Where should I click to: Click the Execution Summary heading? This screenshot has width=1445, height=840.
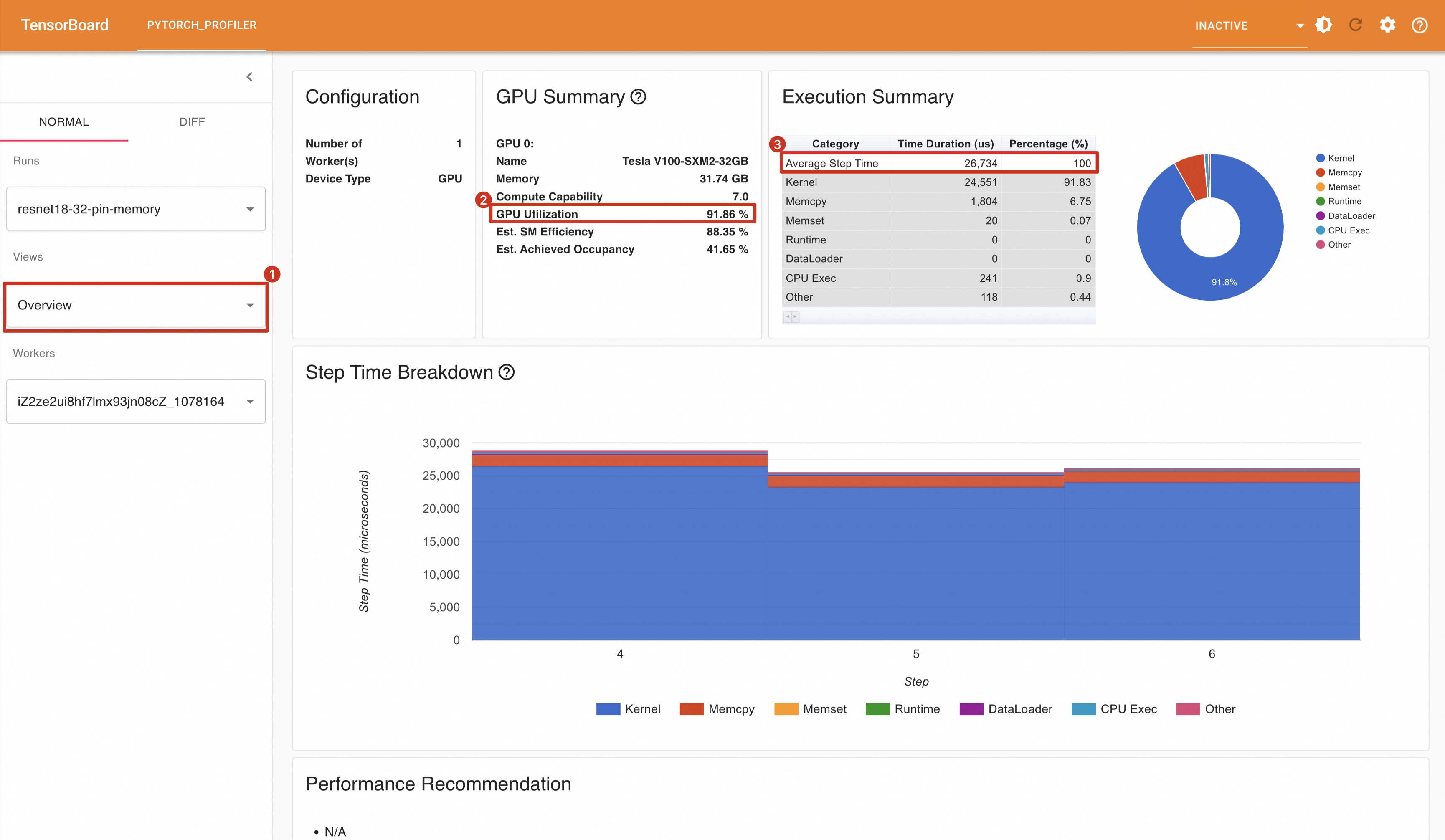pos(867,97)
